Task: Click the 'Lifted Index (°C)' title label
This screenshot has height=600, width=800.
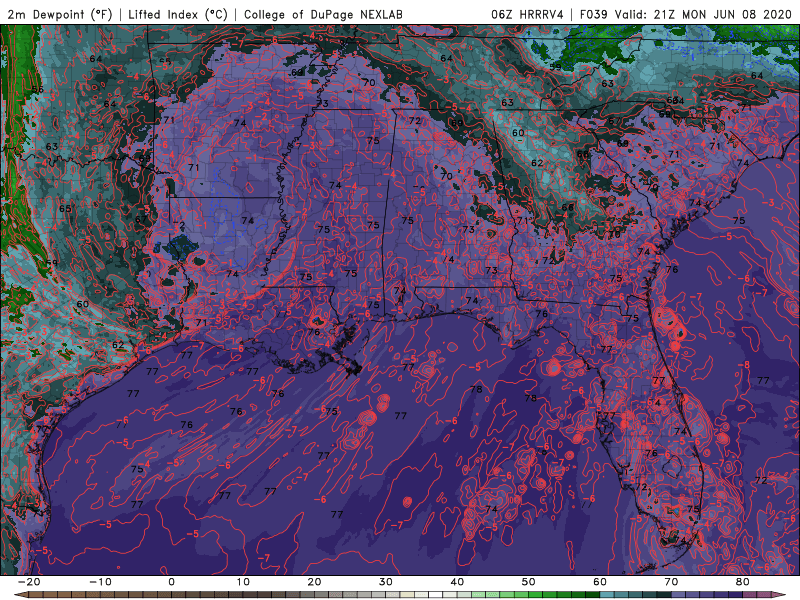Action: pos(178,14)
